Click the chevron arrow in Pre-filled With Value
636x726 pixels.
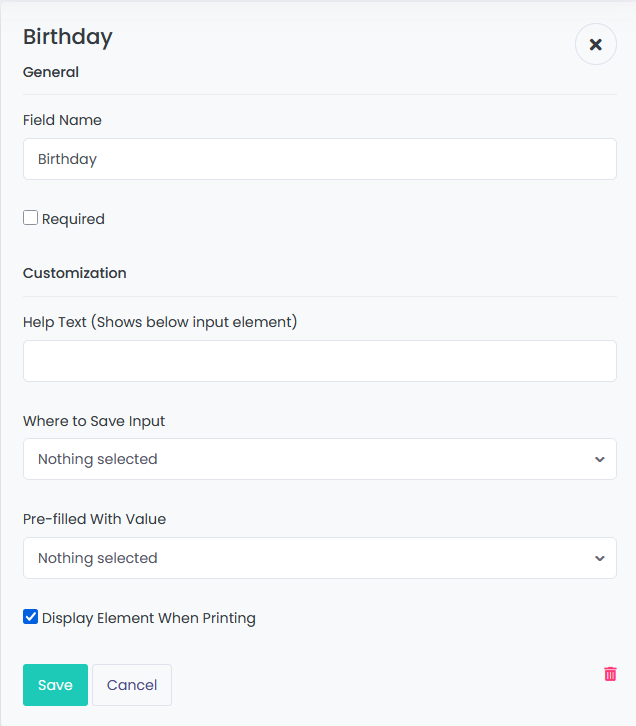(x=599, y=558)
